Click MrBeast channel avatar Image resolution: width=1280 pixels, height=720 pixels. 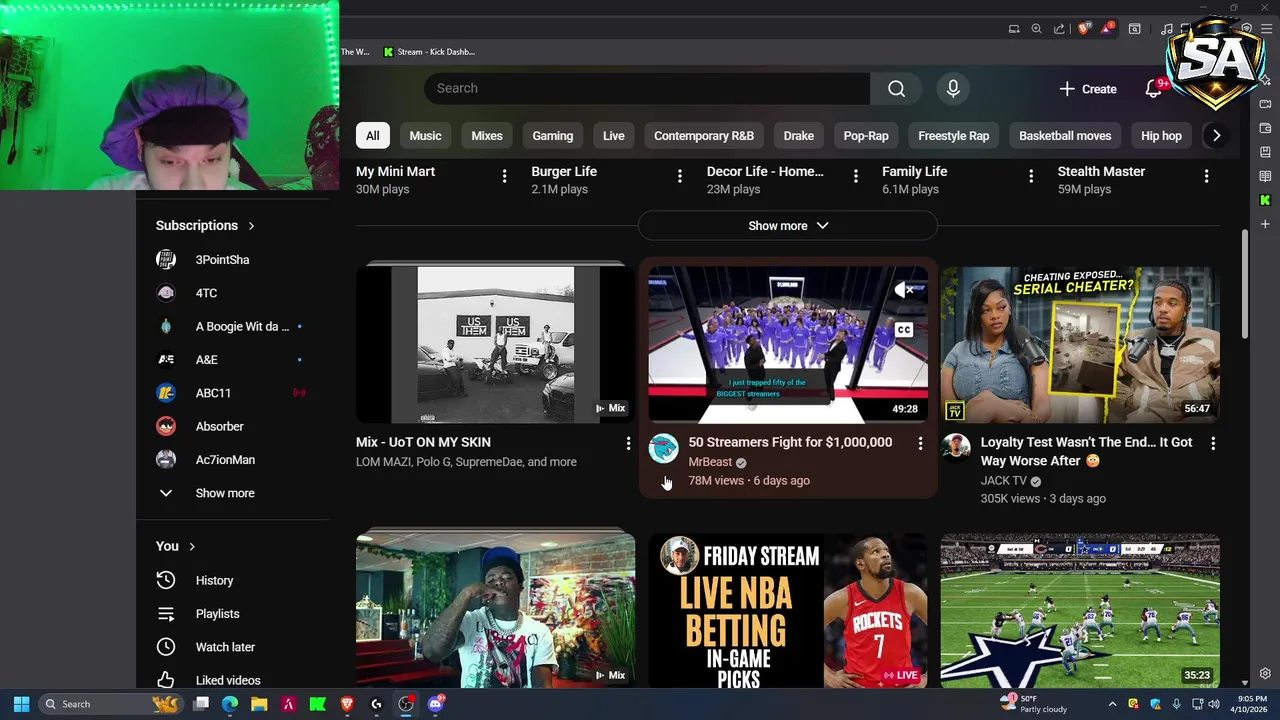pyautogui.click(x=663, y=449)
